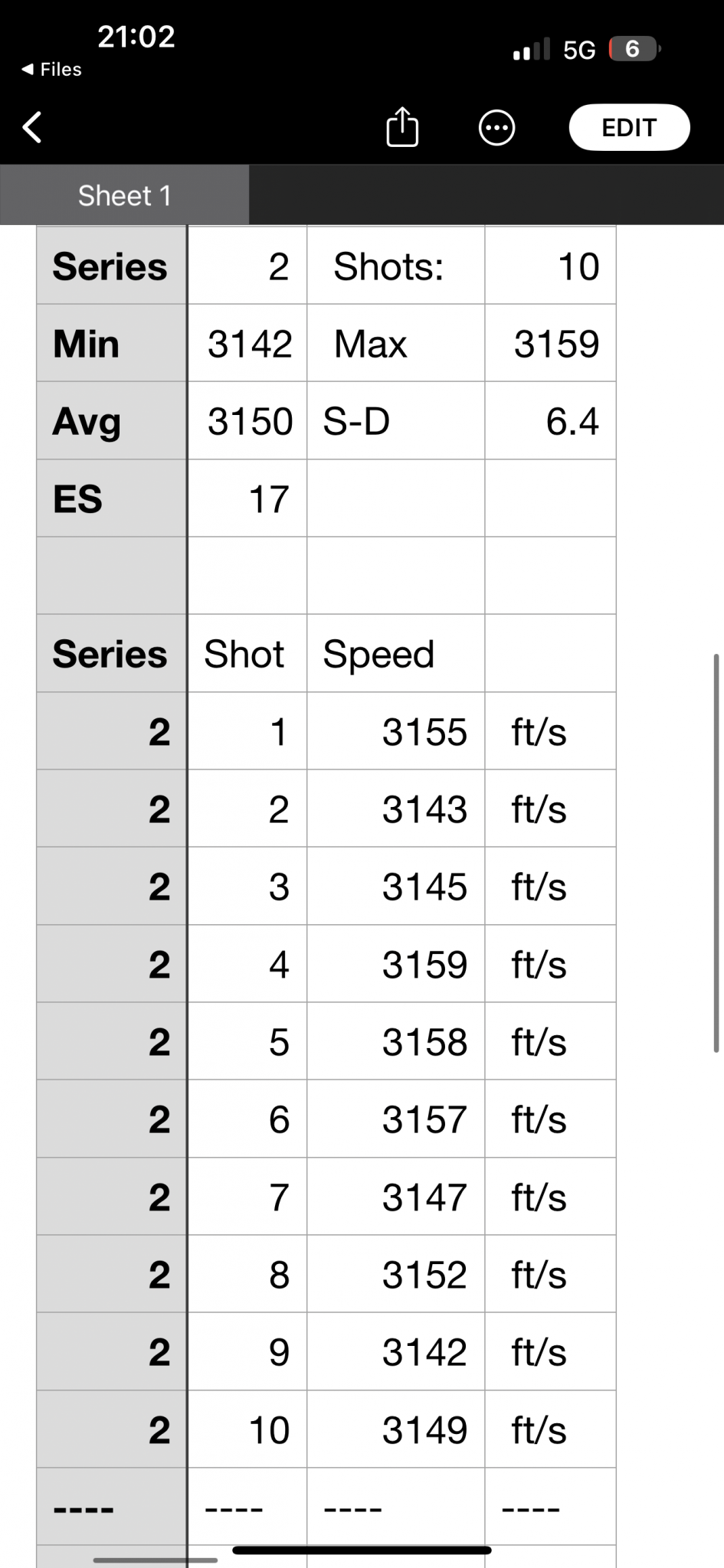Select the Sheet 1 tab

[124, 195]
